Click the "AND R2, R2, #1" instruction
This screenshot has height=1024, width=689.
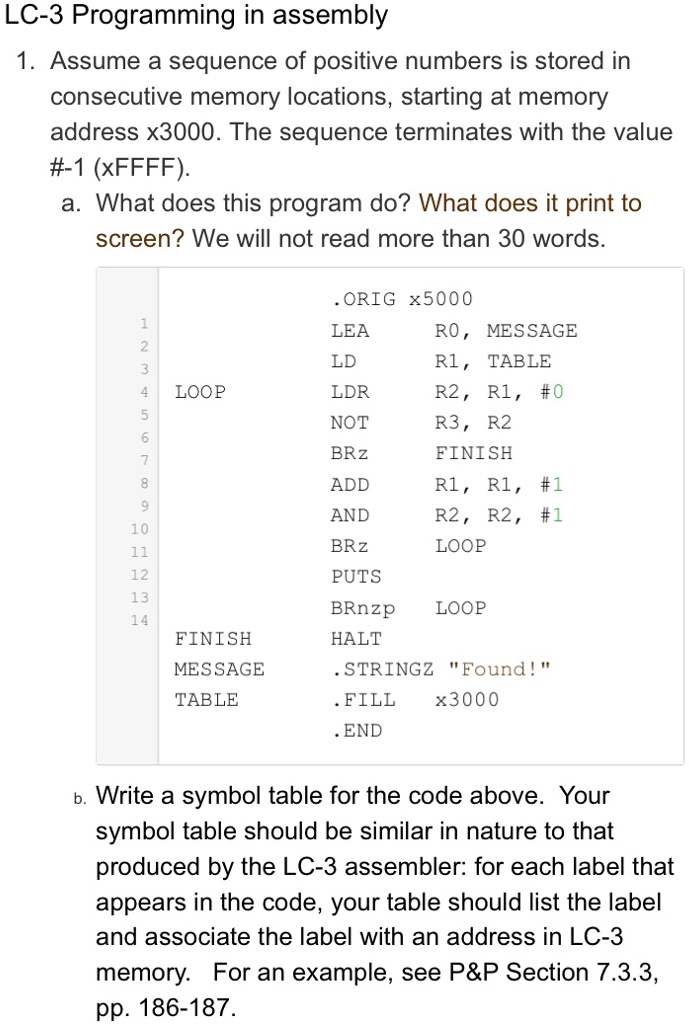[x=447, y=515]
